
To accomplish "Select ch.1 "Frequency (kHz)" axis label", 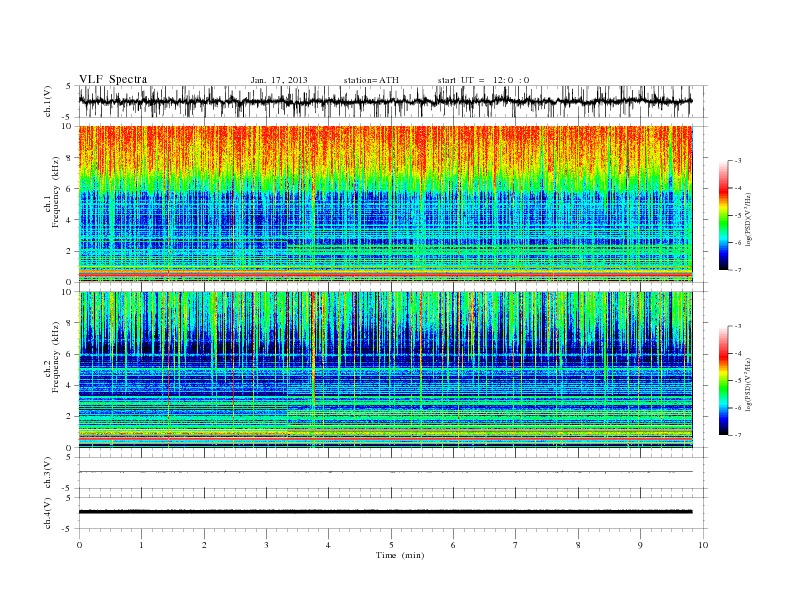I will 56,192.
